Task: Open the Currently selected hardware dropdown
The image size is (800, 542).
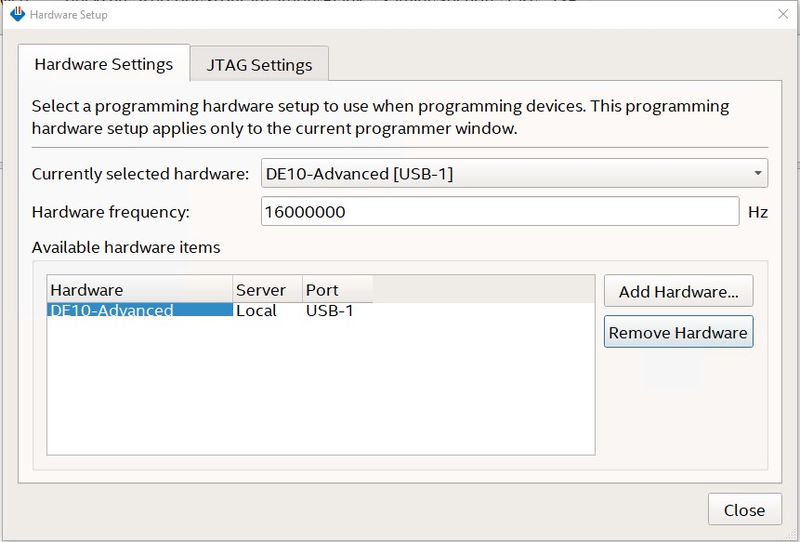Action: tap(514, 174)
